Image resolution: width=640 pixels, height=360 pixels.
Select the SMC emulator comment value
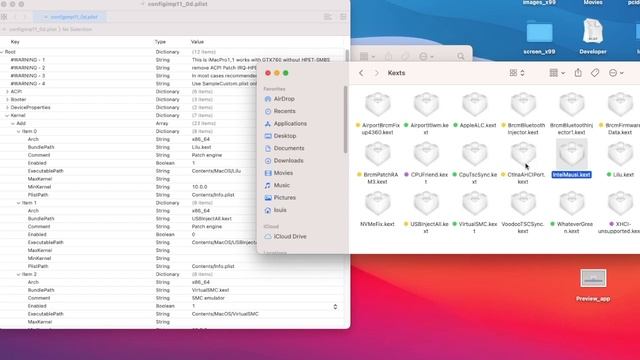pos(208,298)
